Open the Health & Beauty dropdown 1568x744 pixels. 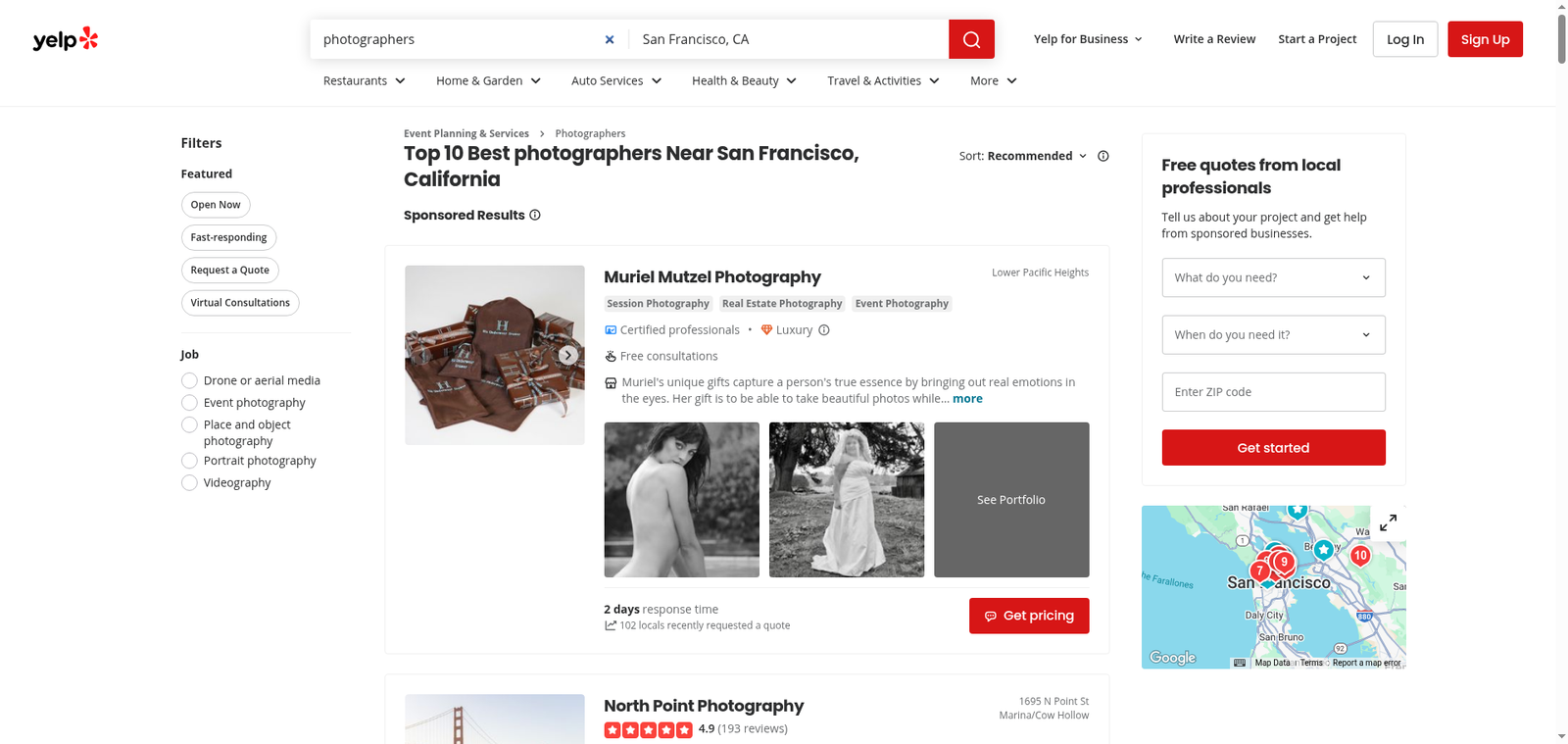745,80
